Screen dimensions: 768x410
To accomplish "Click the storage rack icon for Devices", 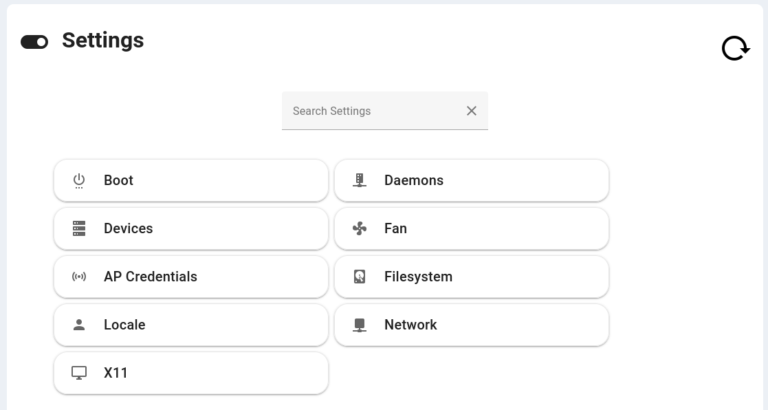I will click(79, 229).
